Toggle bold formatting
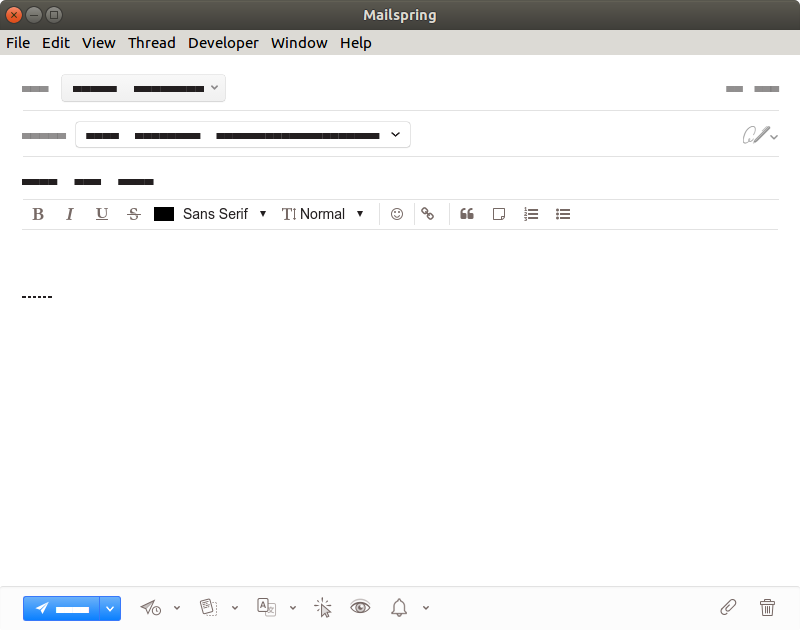Viewport: 800px width, 630px height. click(x=38, y=214)
